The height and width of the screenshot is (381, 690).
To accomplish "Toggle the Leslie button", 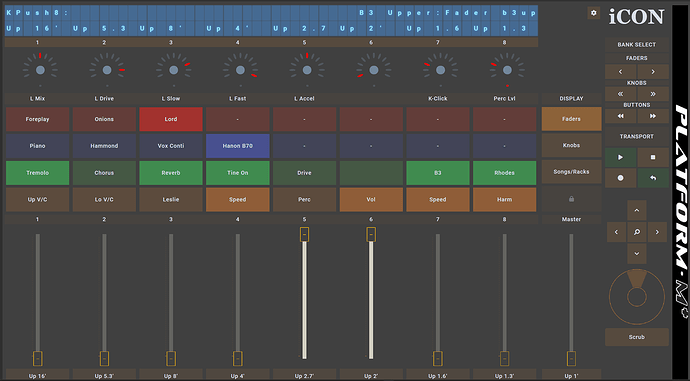I will pyautogui.click(x=171, y=200).
